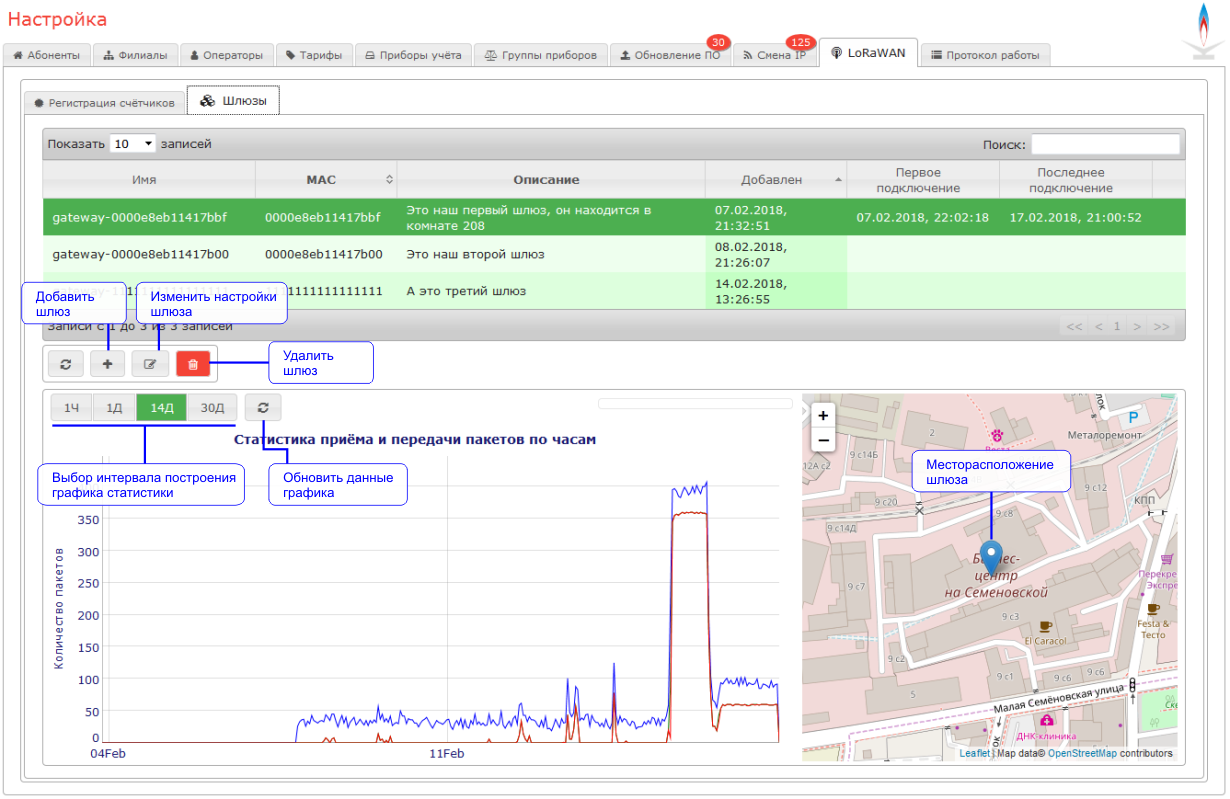Select the 14Д chart interval button
The width and height of the screenshot is (1230, 799).
click(x=162, y=408)
